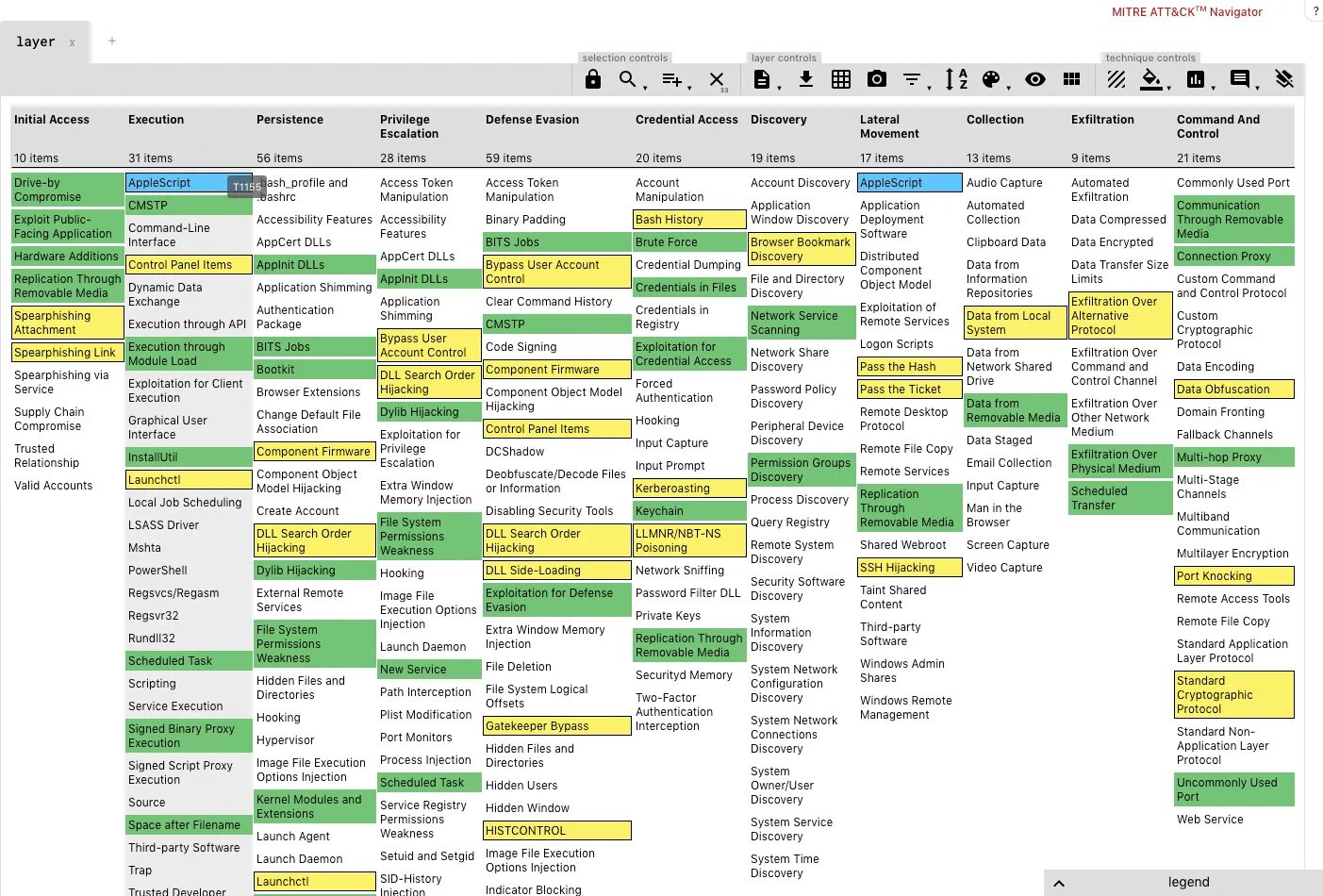Open the help question mark
Screen dimensions: 1323x896
pyautogui.click(x=1316, y=11)
